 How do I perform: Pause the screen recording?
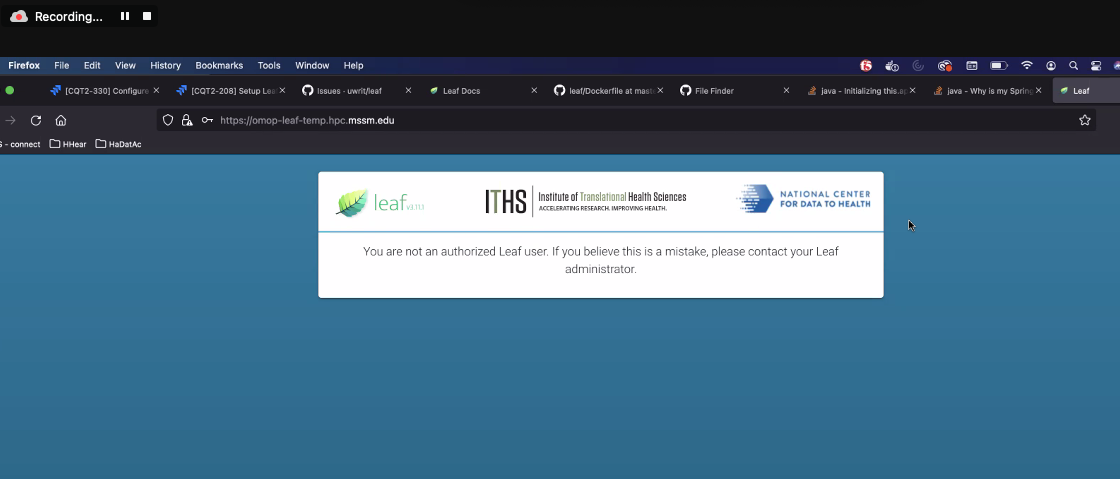point(125,16)
